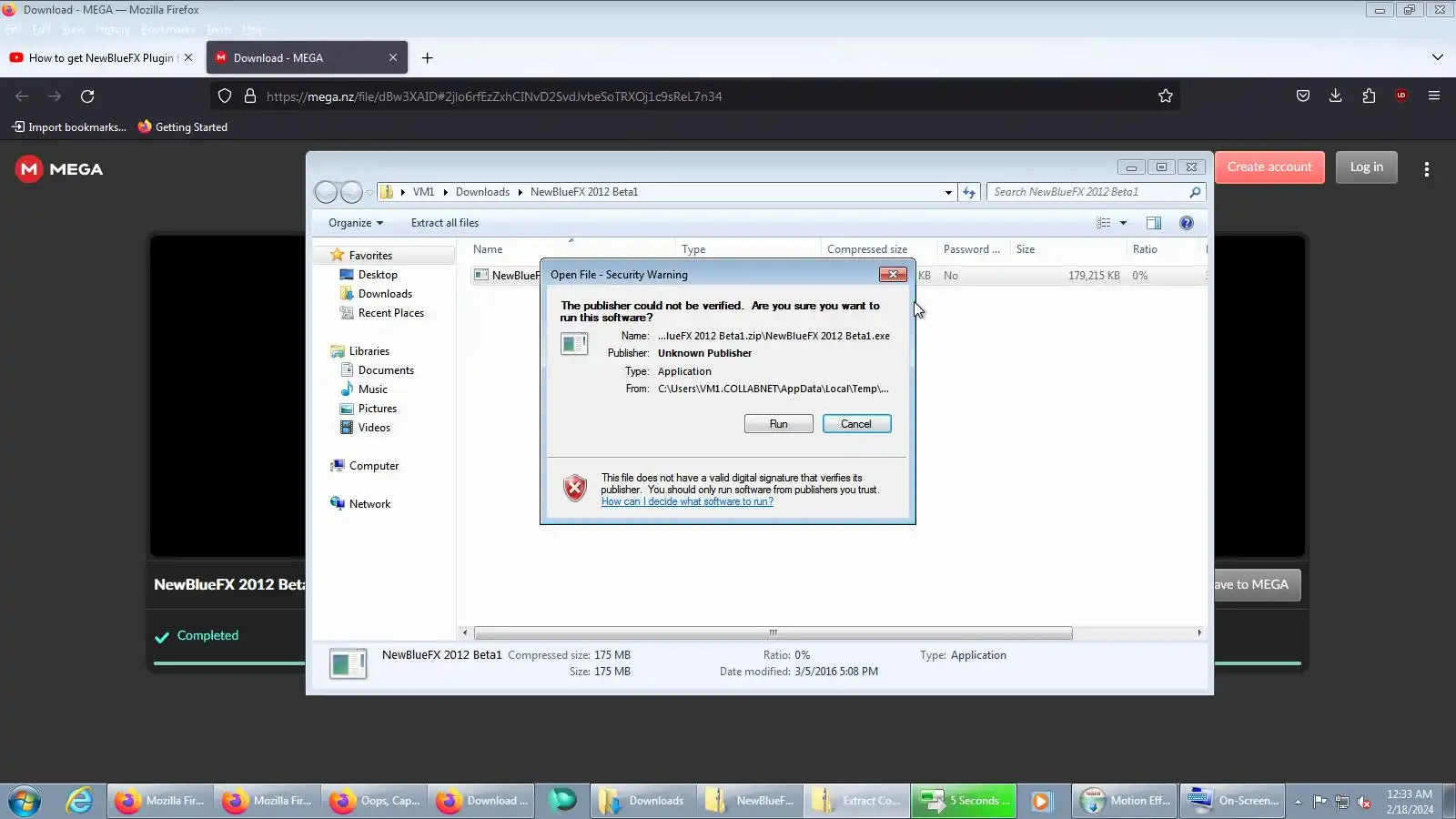
Task: Show hidden system tray icons
Action: tap(1299, 802)
